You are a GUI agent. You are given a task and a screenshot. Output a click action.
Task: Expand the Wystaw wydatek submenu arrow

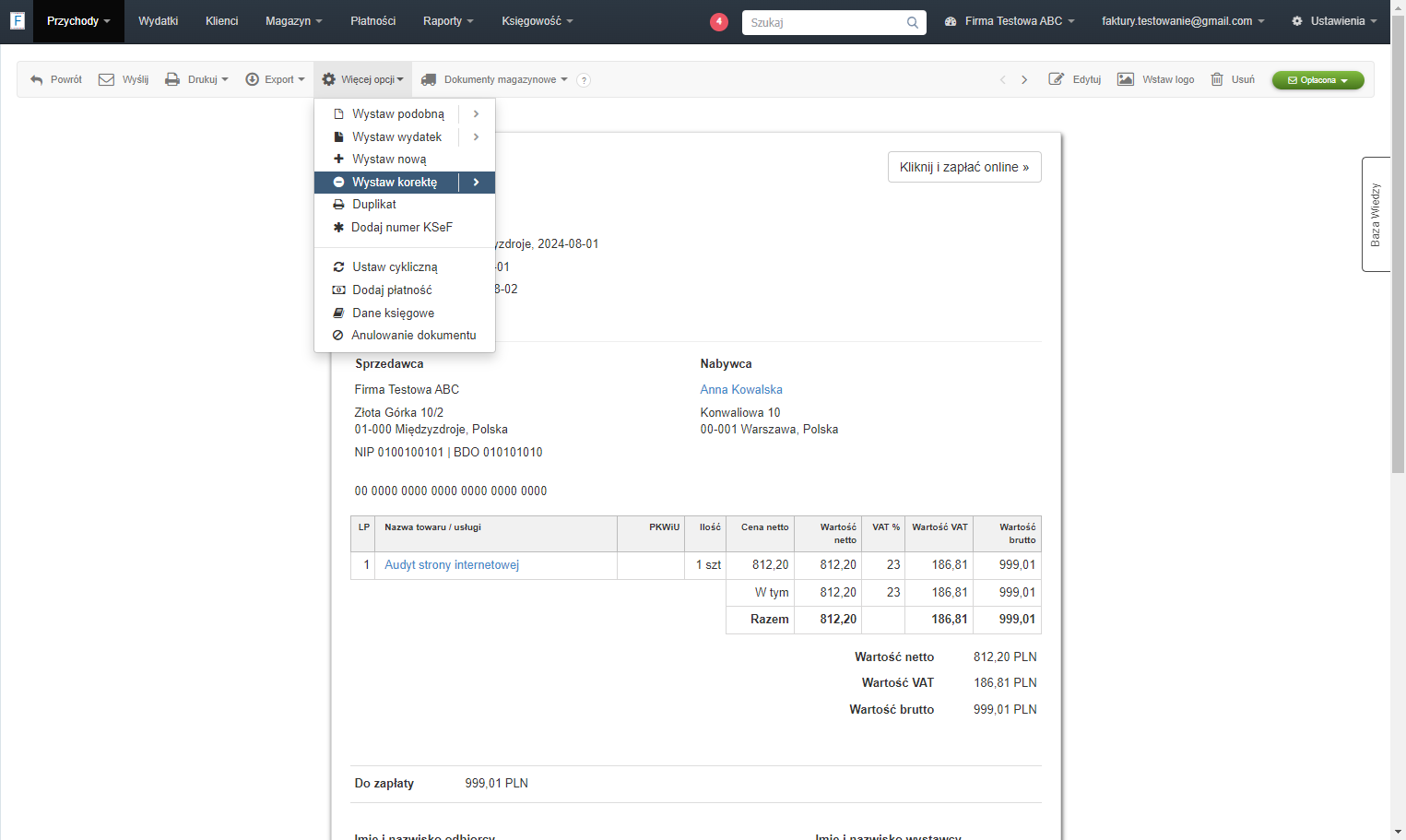pos(476,136)
